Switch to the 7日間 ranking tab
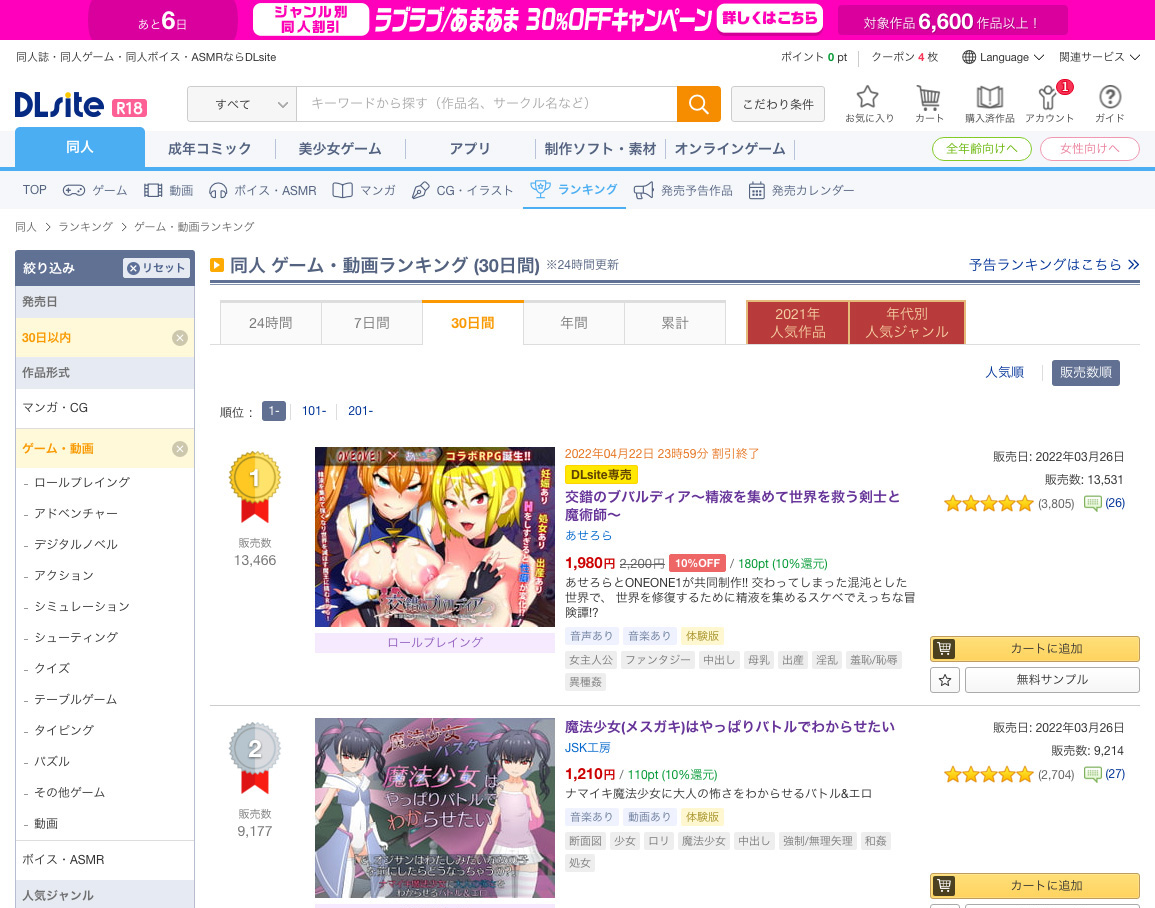 [x=371, y=323]
